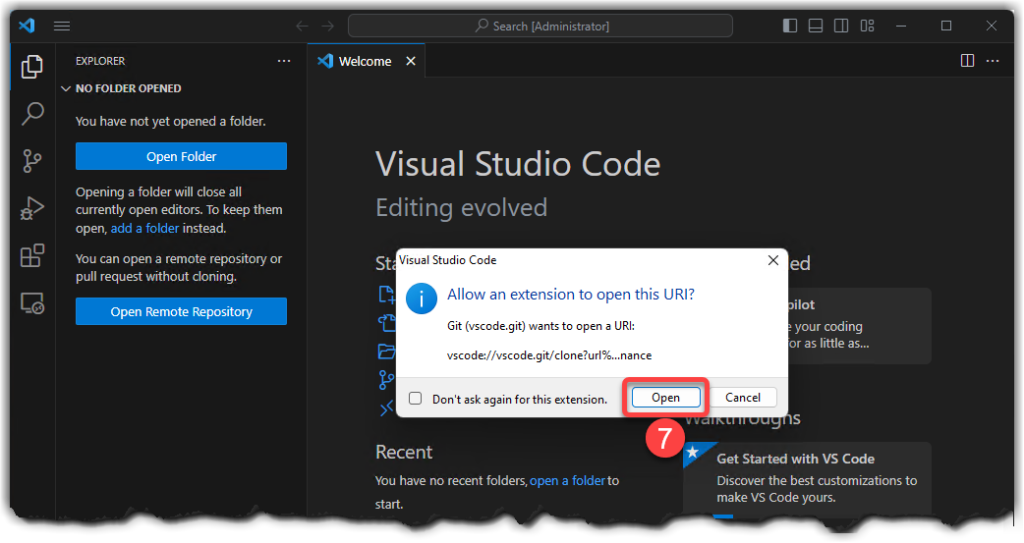Click the VS Code logo in title bar
1024x543 pixels.
[x=27, y=25]
